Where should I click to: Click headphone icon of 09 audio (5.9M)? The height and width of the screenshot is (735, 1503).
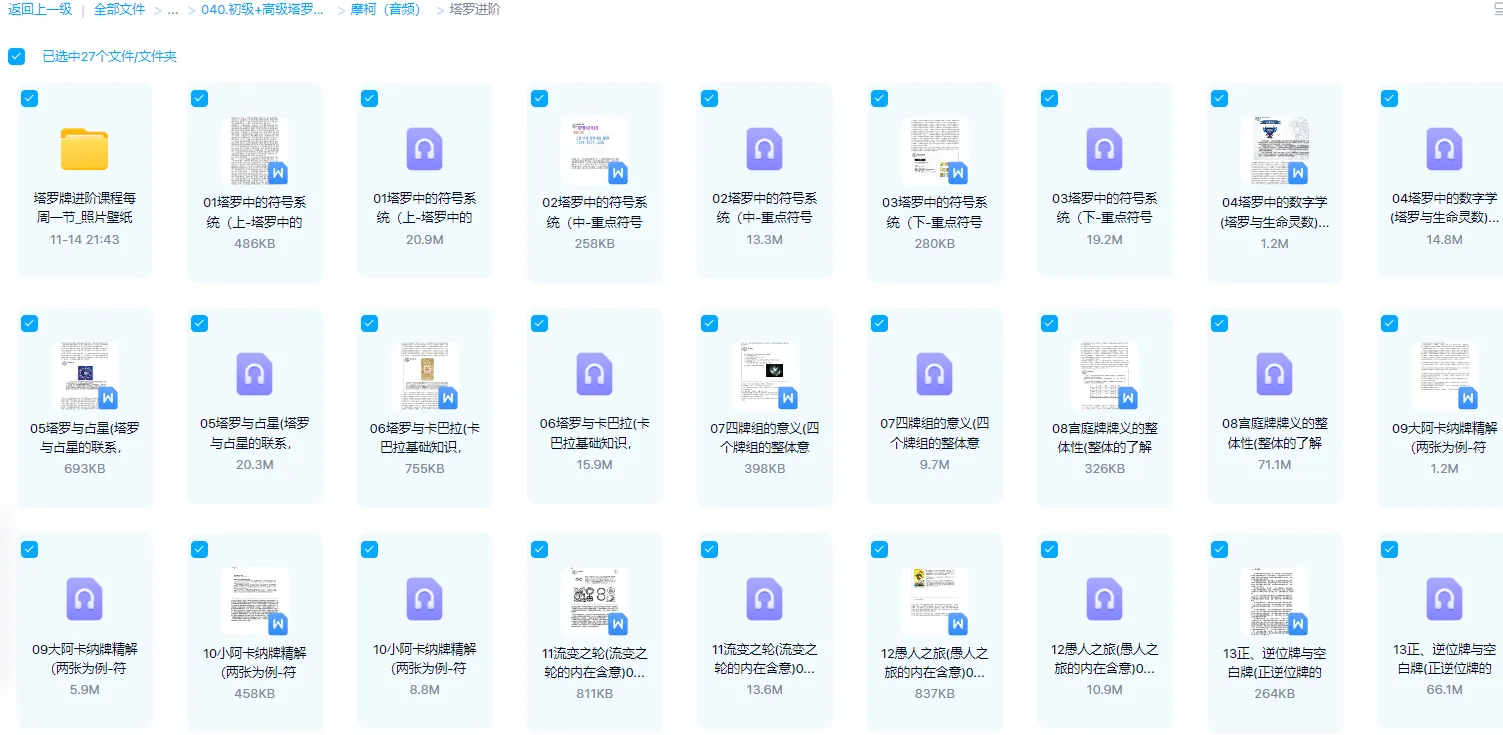pos(85,599)
